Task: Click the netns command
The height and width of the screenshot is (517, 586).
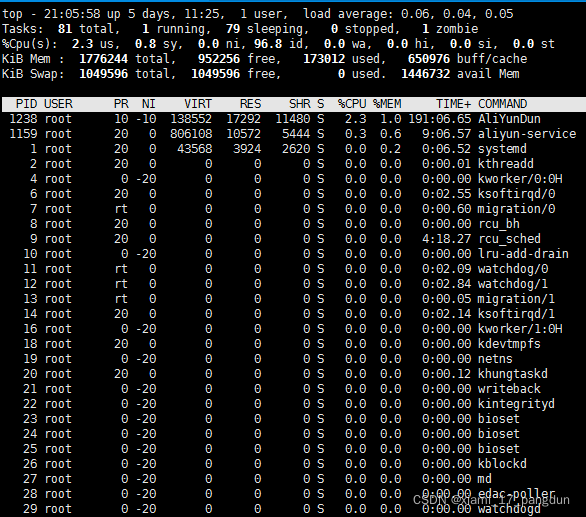Action: (x=495, y=358)
